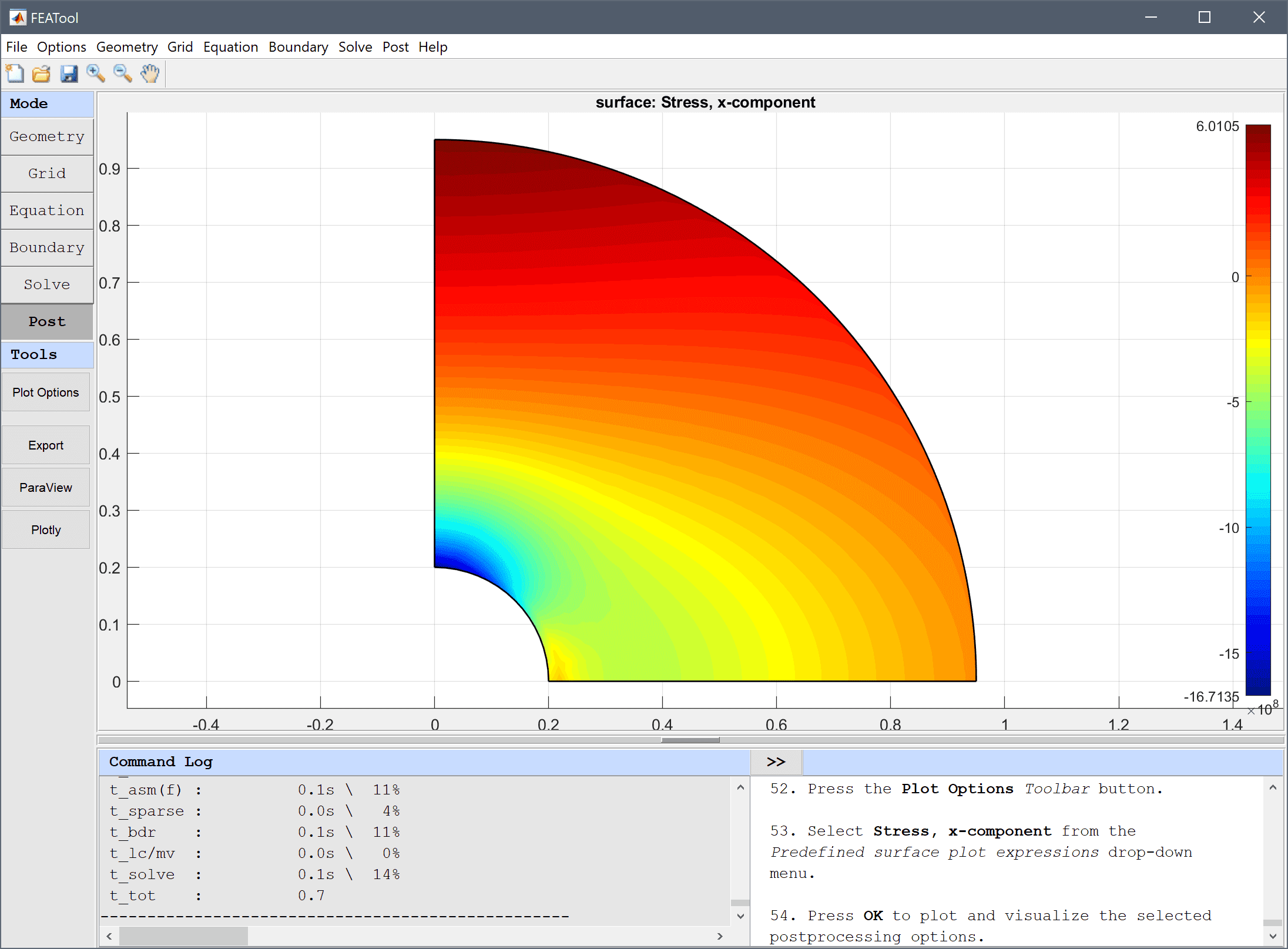The height and width of the screenshot is (949, 1288).
Task: Open the Grid menu
Action: point(180,47)
